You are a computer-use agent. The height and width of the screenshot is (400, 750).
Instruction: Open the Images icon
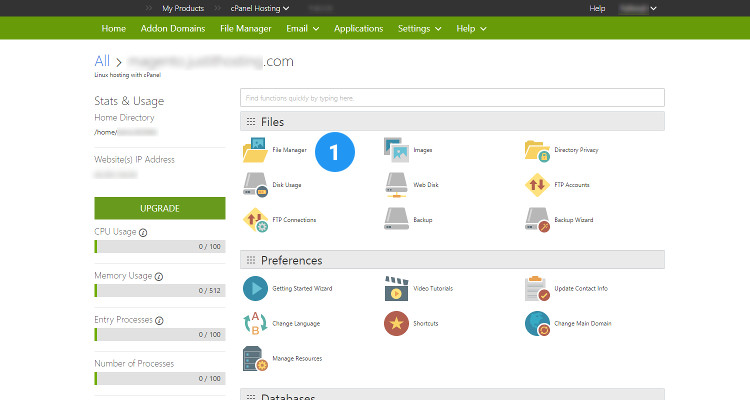pos(396,150)
